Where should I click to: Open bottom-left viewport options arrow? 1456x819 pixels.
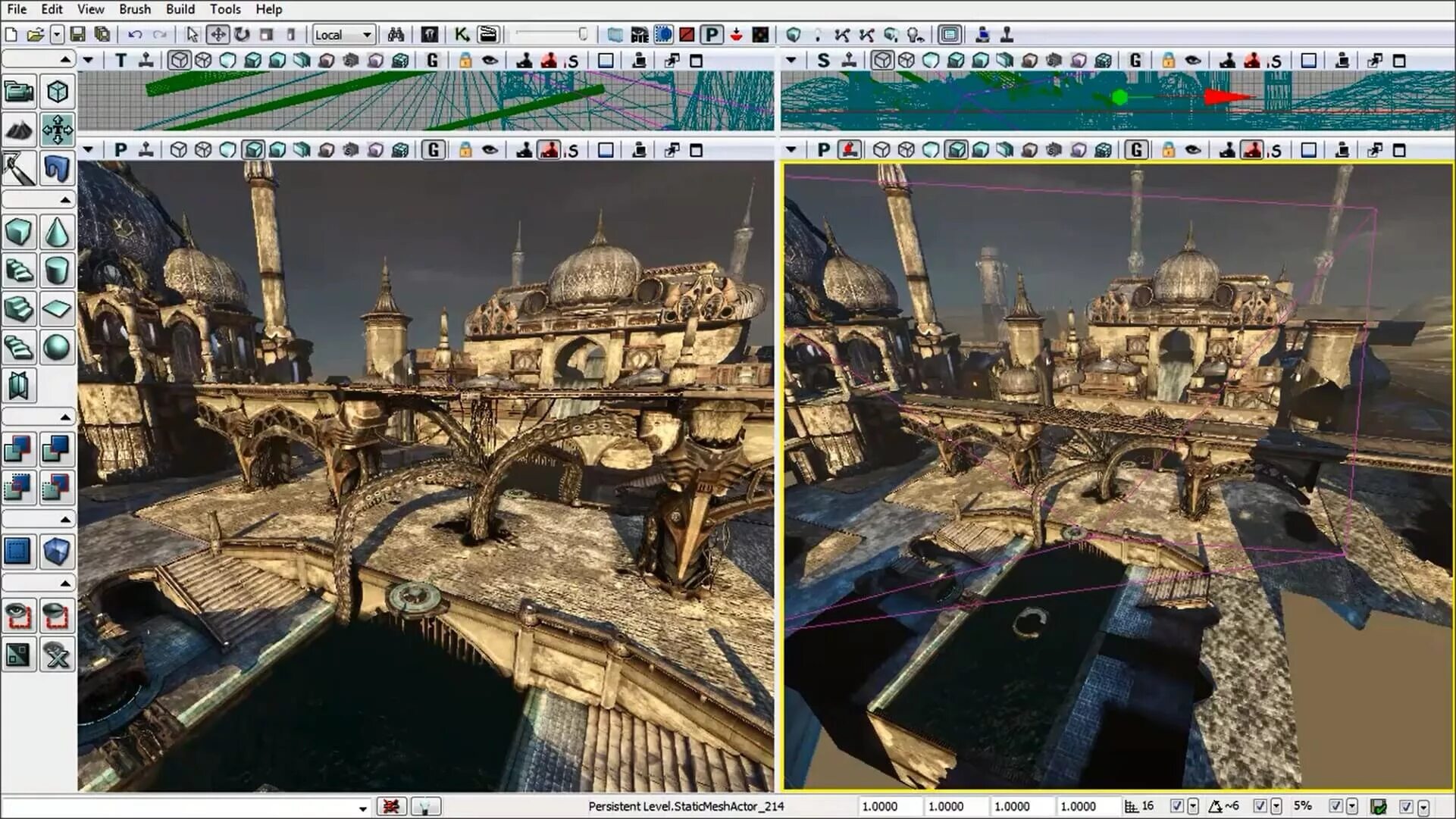coord(89,150)
